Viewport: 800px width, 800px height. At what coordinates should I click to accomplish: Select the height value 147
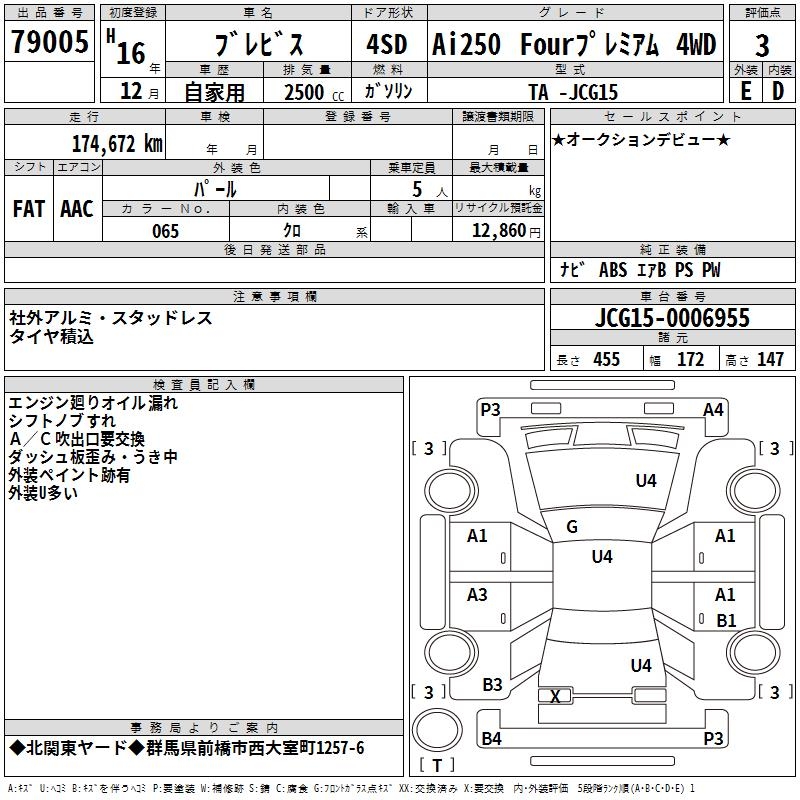[x=770, y=359]
